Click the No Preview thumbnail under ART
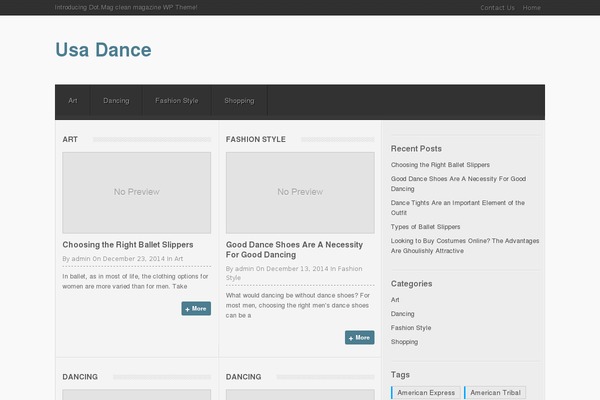The image size is (600, 400). (137, 193)
